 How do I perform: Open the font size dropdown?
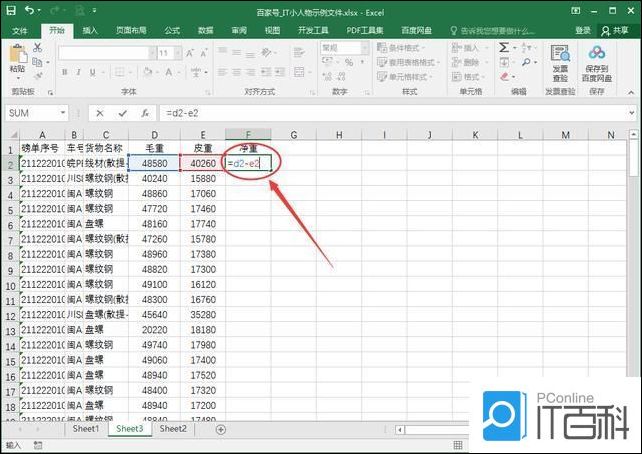(177, 52)
